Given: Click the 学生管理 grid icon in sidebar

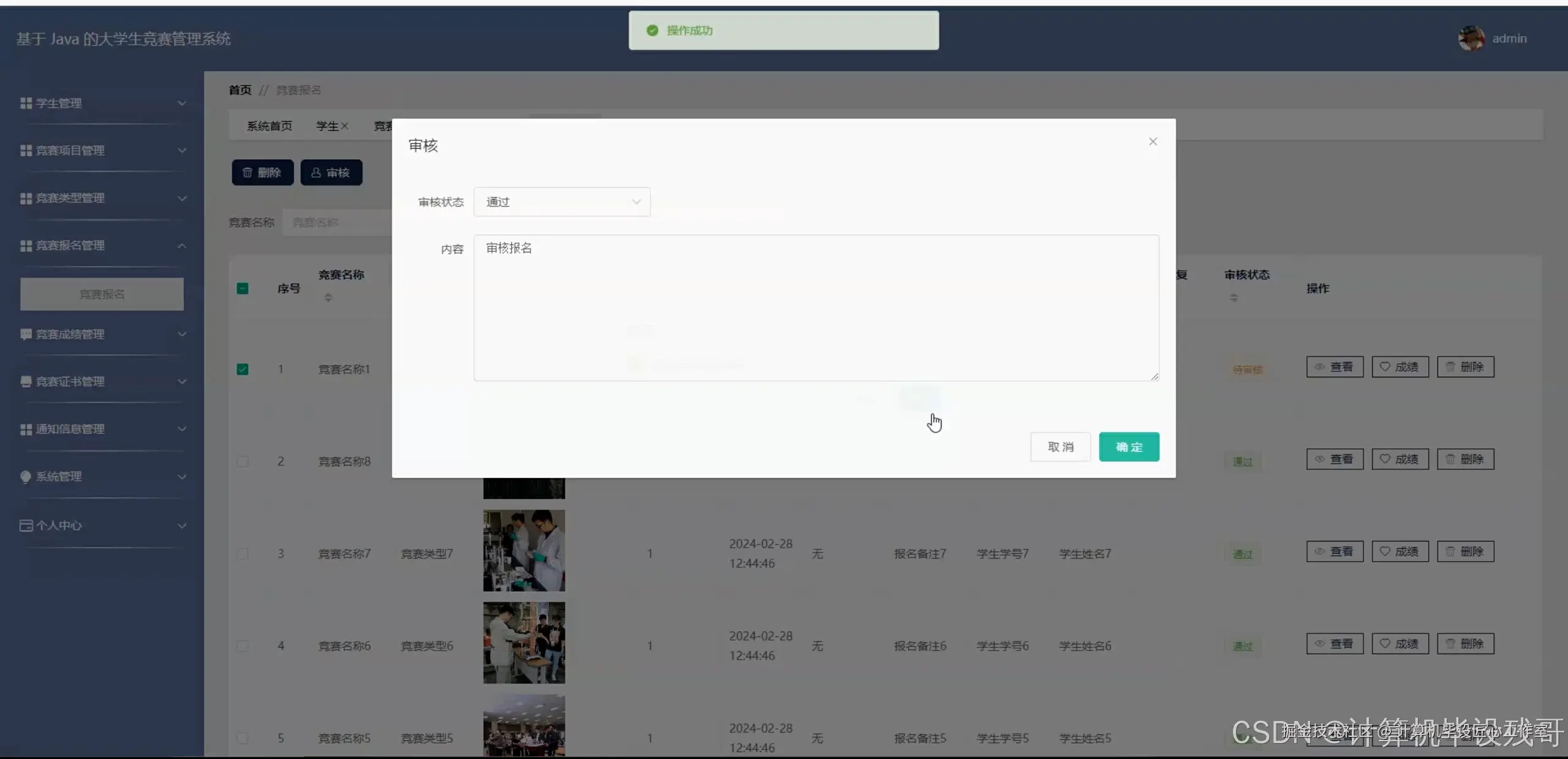Looking at the screenshot, I should click(26, 103).
